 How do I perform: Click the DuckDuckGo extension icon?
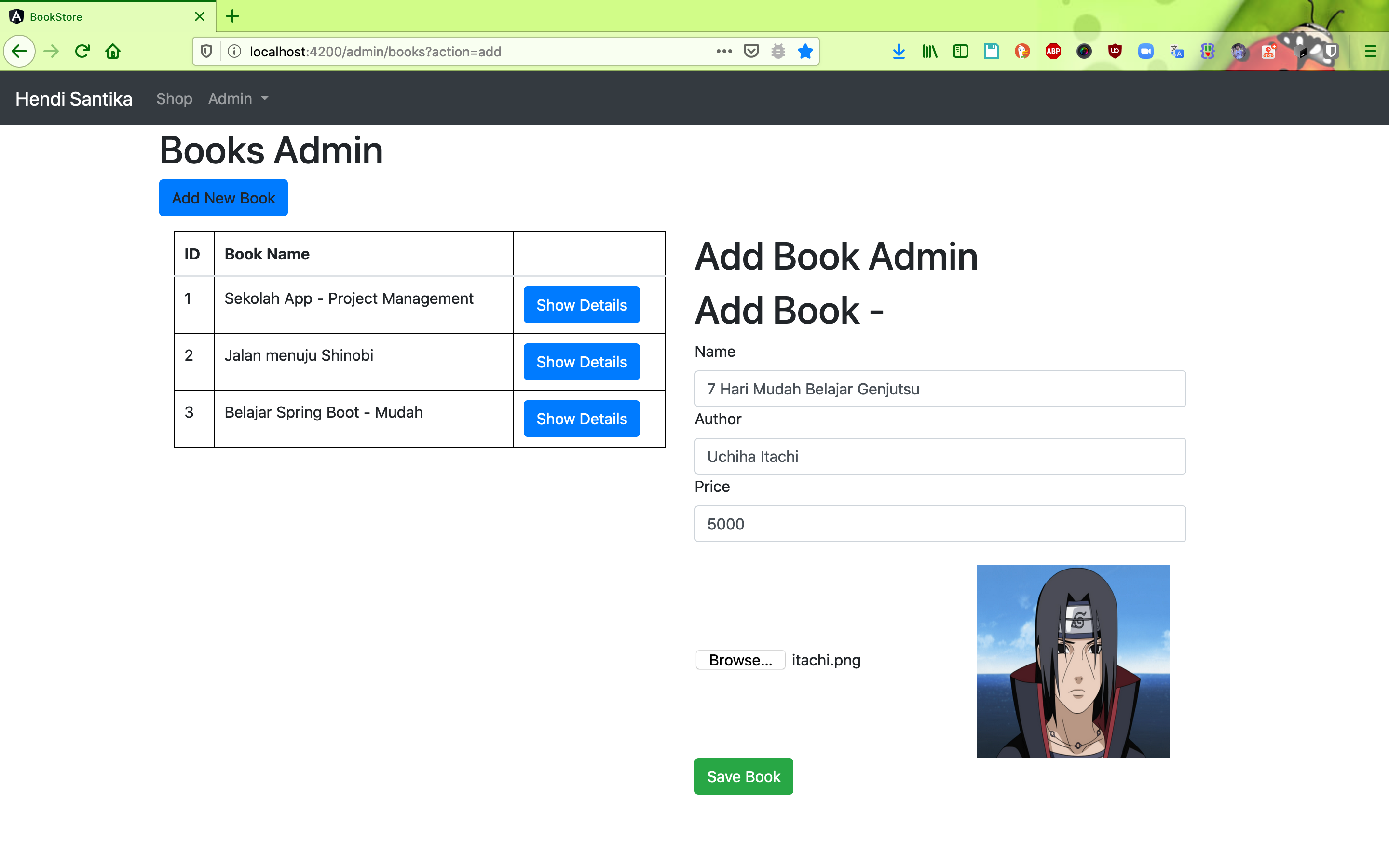1022,52
